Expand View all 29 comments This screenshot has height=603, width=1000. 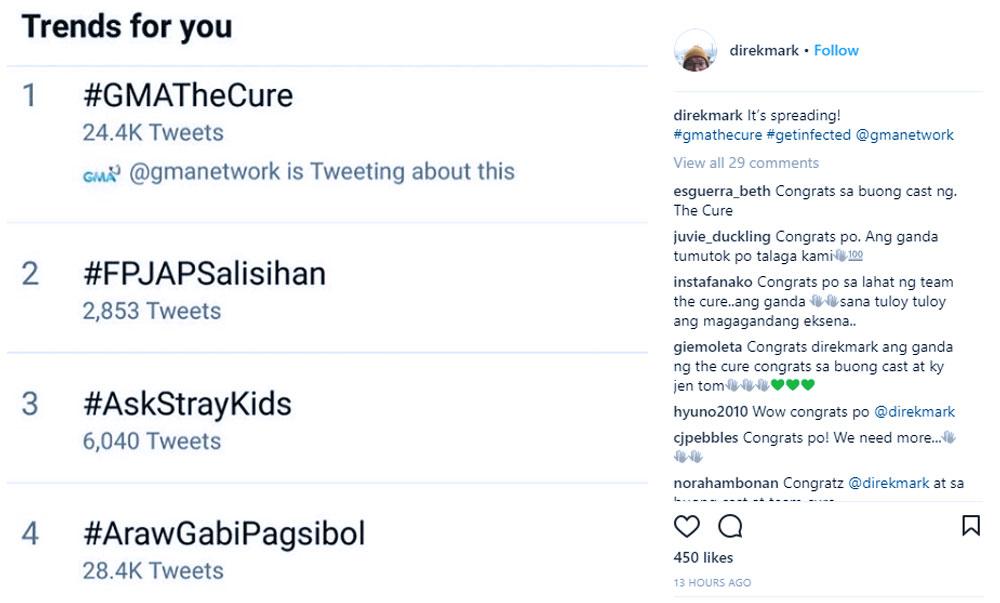pos(746,163)
